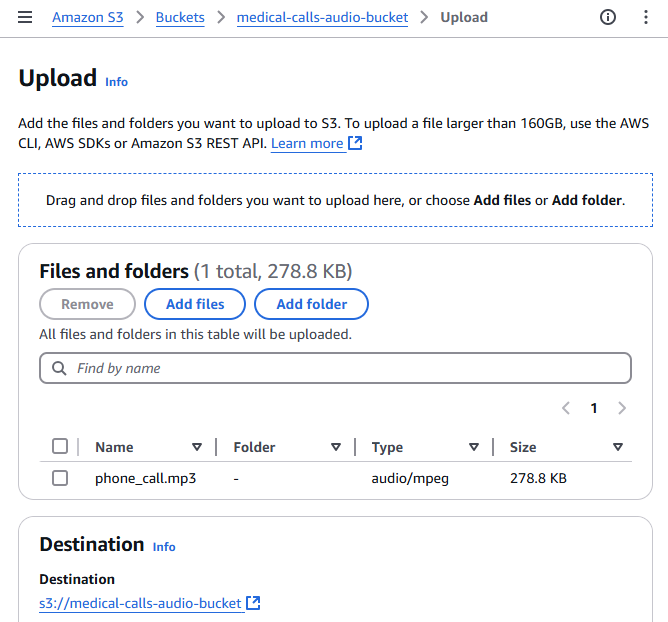Open the vertical three-dot options menu
This screenshot has width=668, height=622.
[x=645, y=17]
